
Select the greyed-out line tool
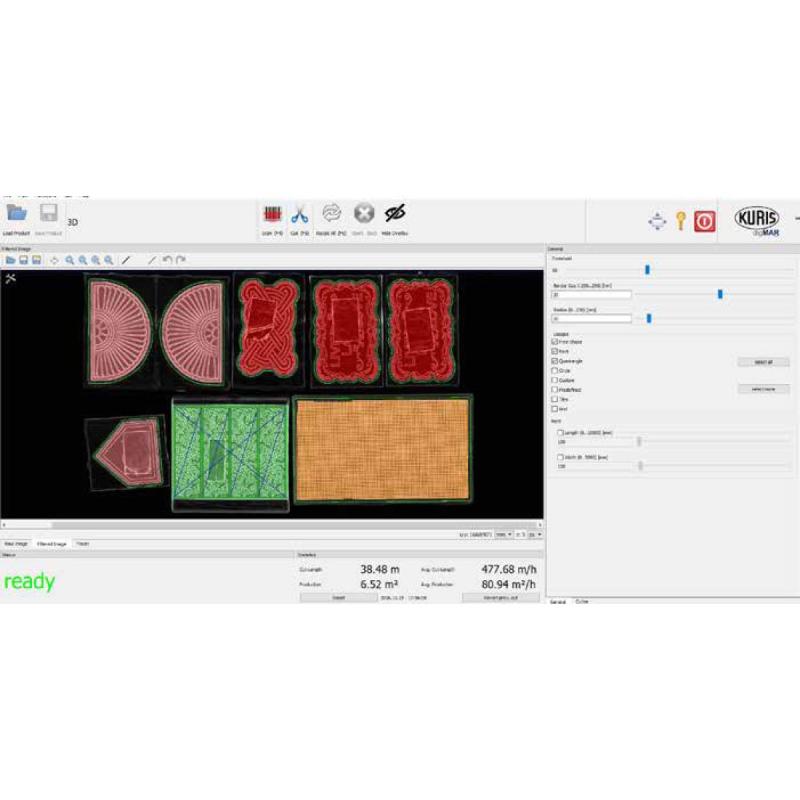(x=152, y=260)
